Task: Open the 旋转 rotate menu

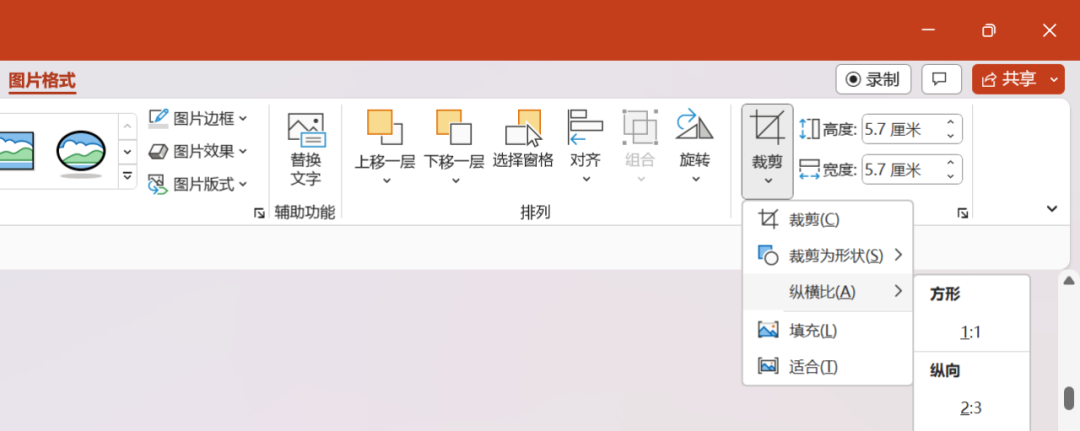Action: 694,147
